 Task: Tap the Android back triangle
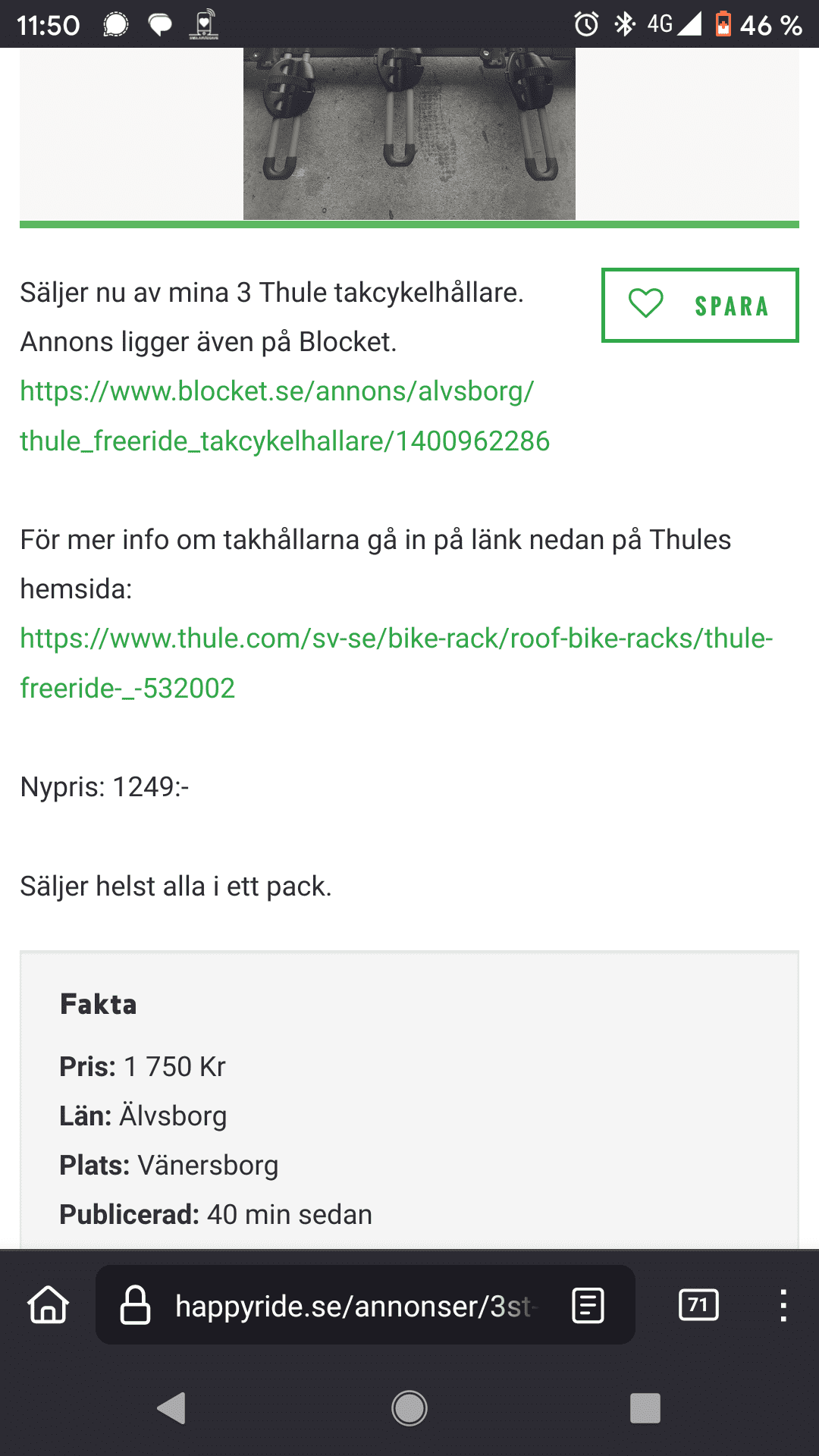click(x=171, y=1408)
